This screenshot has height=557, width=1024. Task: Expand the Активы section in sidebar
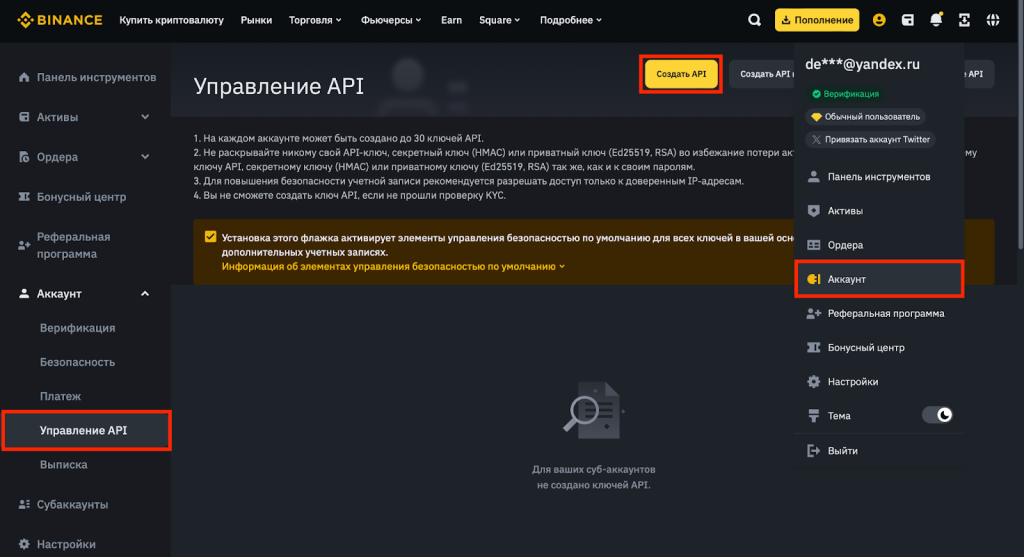tap(145, 117)
